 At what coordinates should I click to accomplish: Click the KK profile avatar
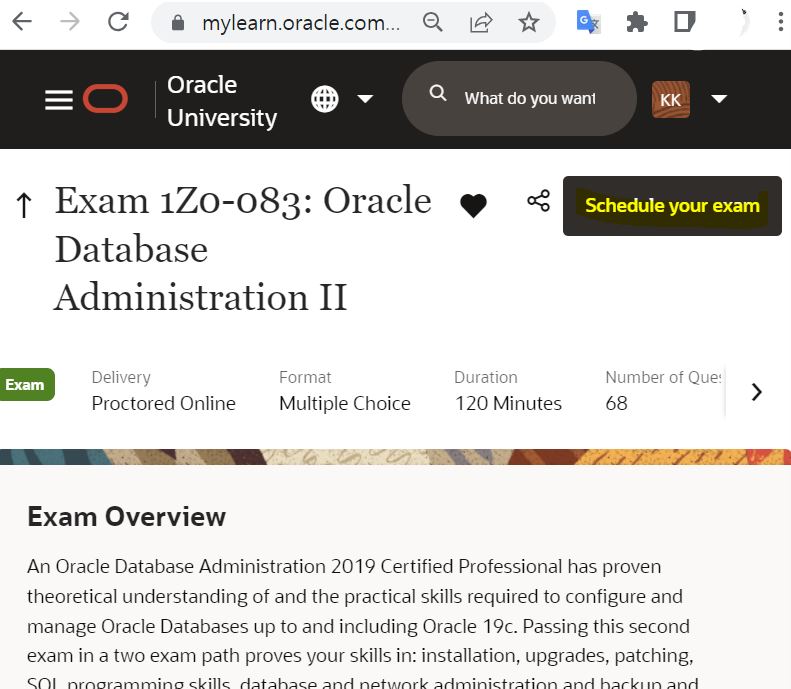point(670,99)
